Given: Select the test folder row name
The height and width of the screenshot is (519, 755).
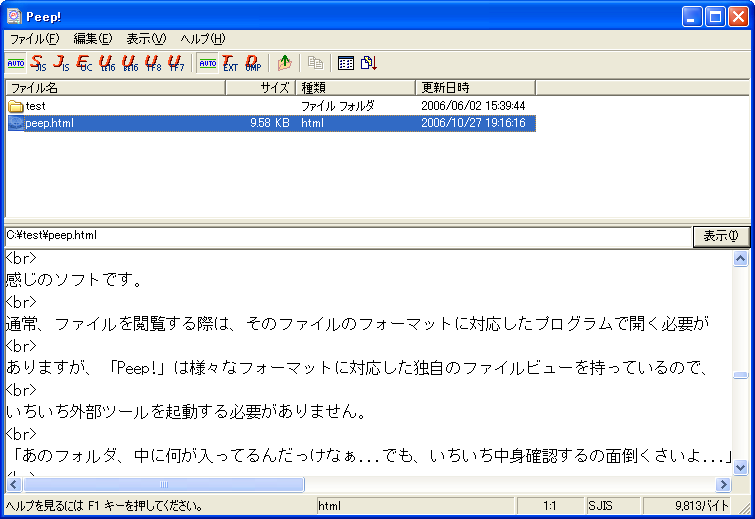Looking at the screenshot, I should pos(35,106).
